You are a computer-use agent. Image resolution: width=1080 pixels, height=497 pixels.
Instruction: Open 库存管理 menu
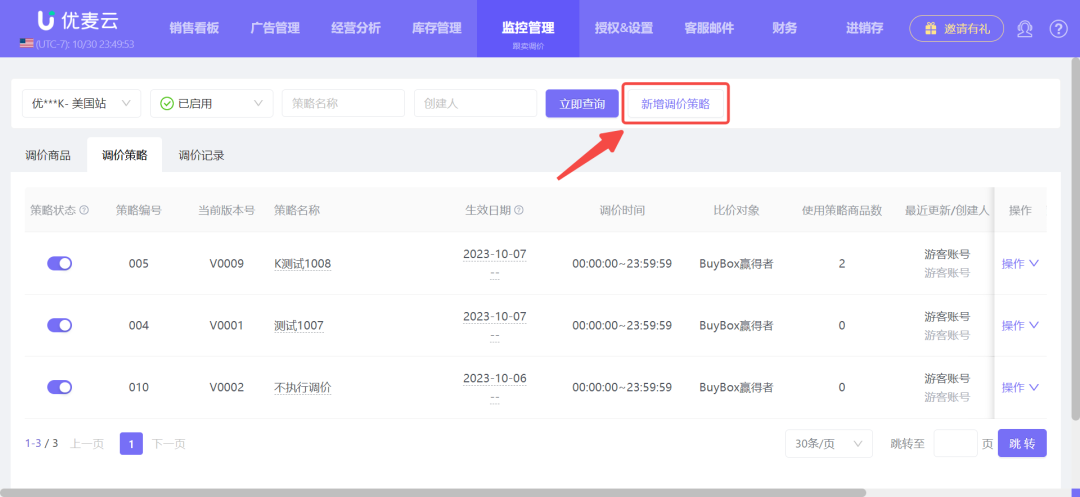(x=436, y=28)
